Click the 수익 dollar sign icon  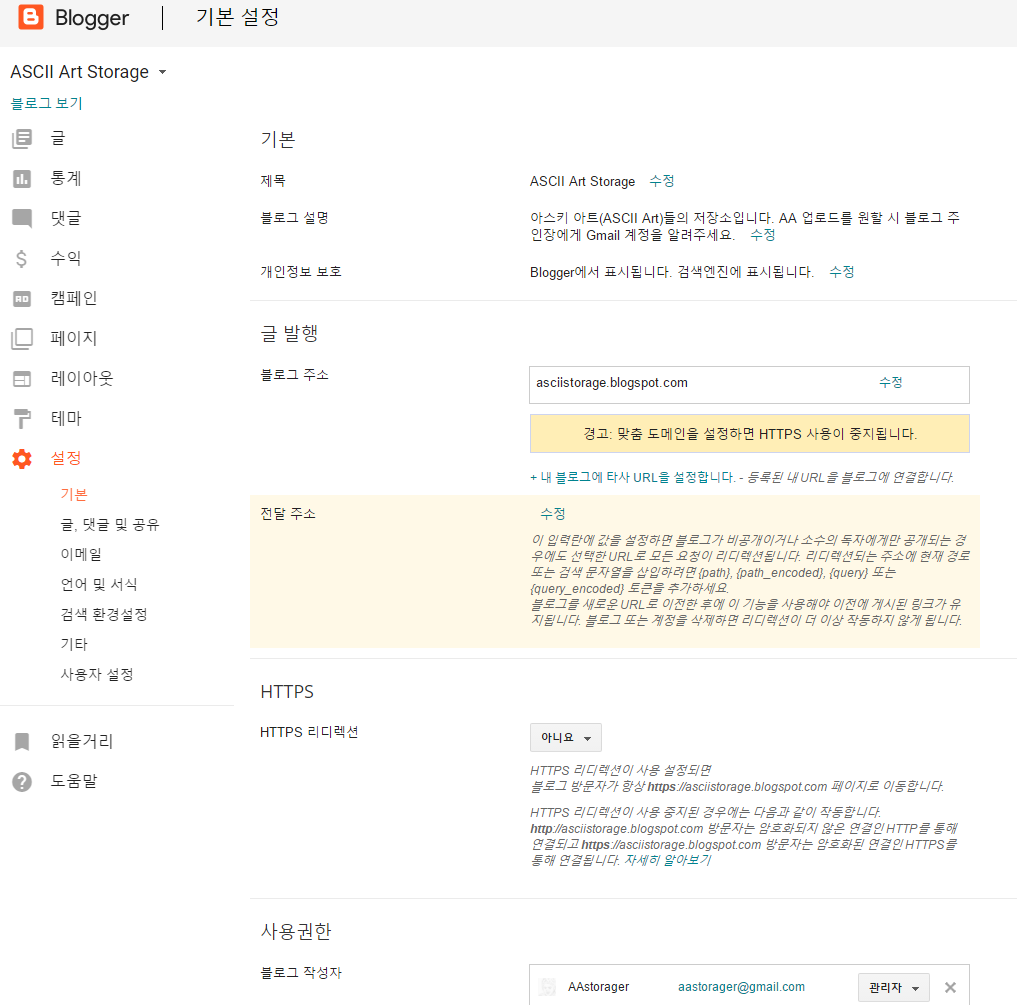coord(22,259)
